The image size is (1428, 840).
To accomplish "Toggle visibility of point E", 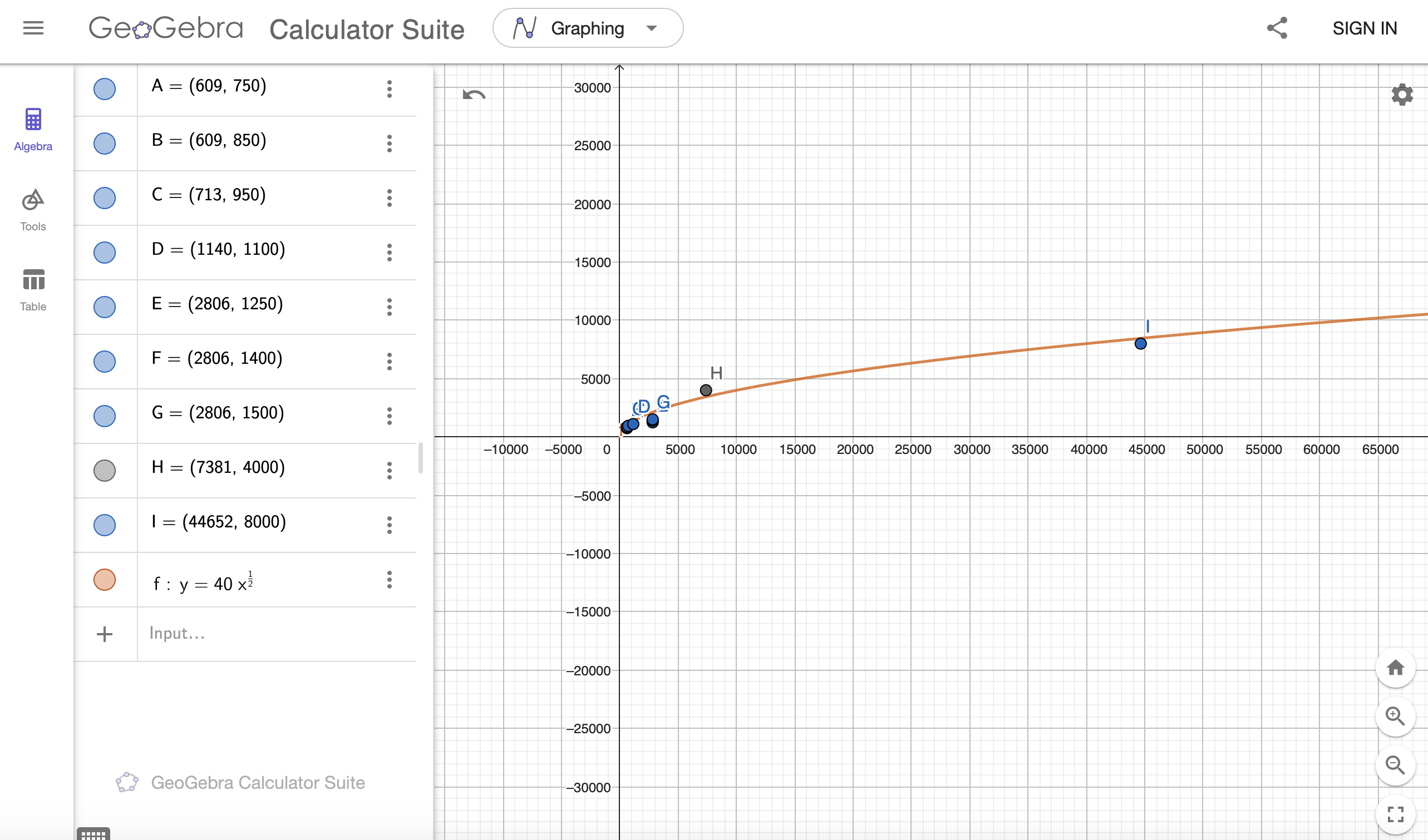I will [x=104, y=307].
